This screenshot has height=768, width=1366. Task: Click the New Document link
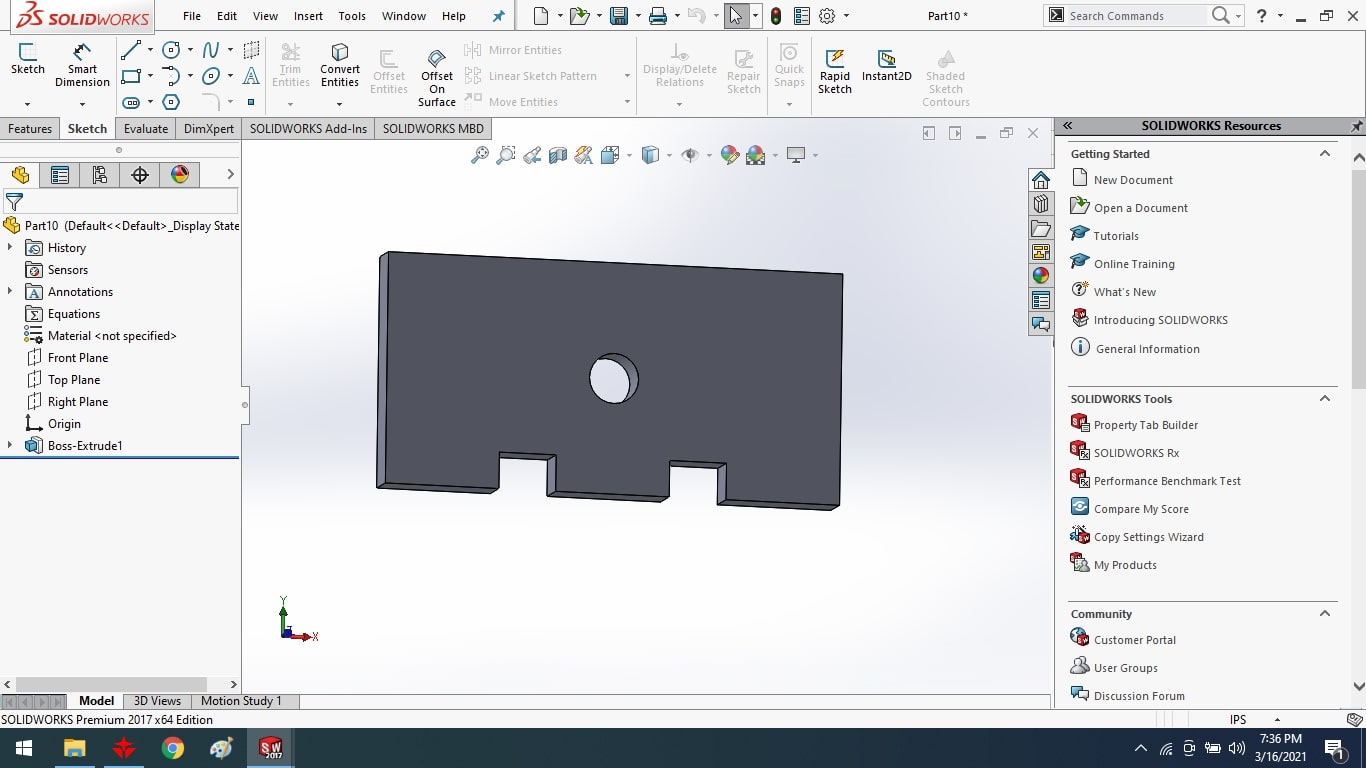1133,180
